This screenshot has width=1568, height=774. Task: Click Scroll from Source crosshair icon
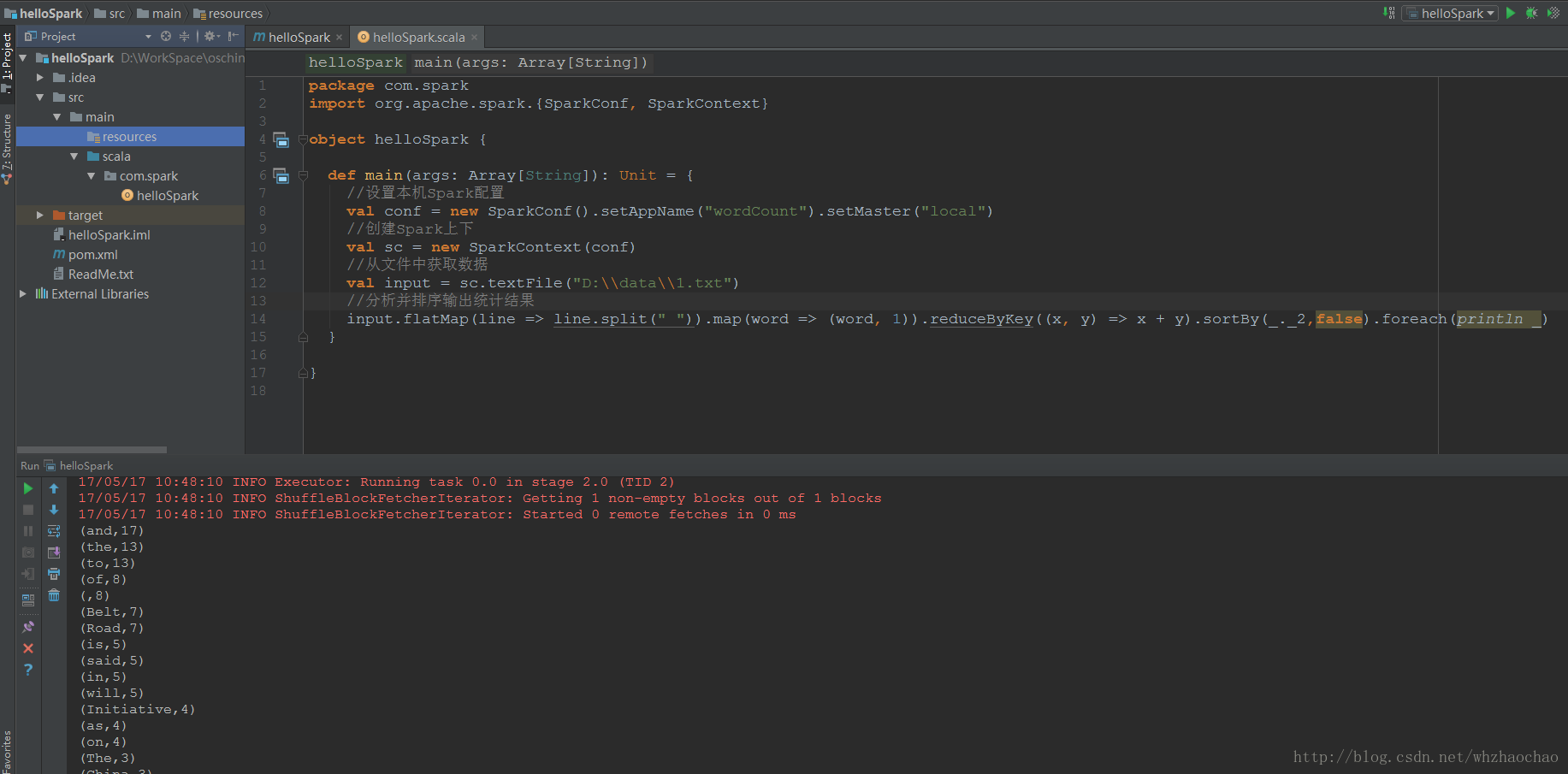coord(166,36)
